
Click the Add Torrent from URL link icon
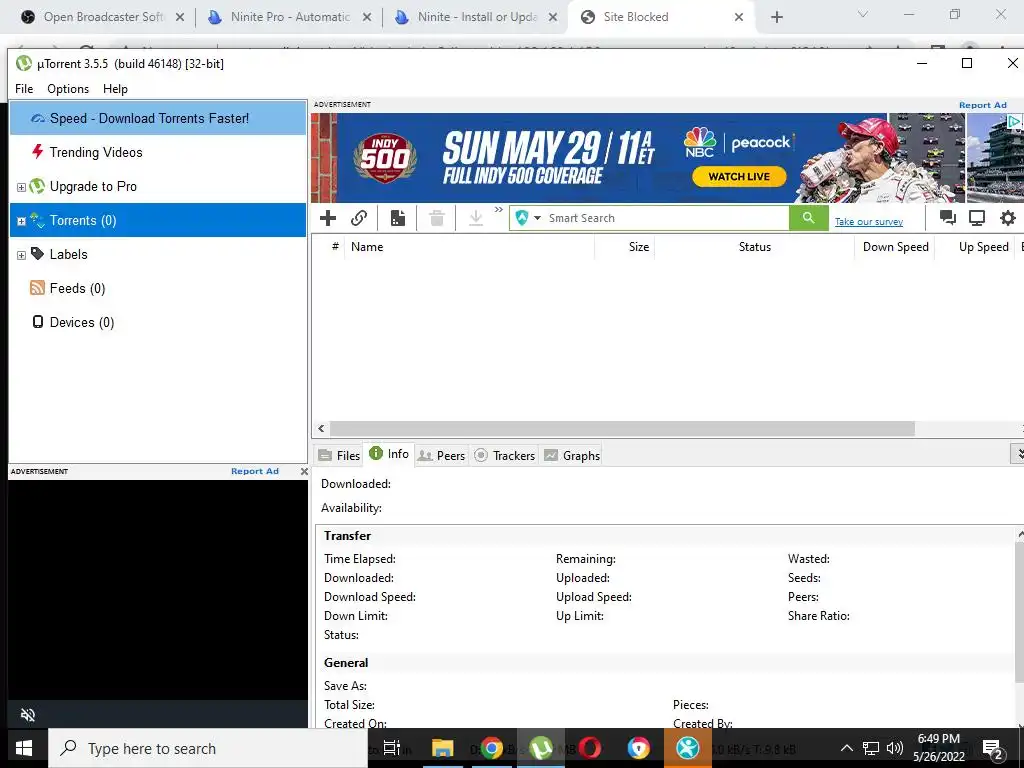[x=359, y=218]
